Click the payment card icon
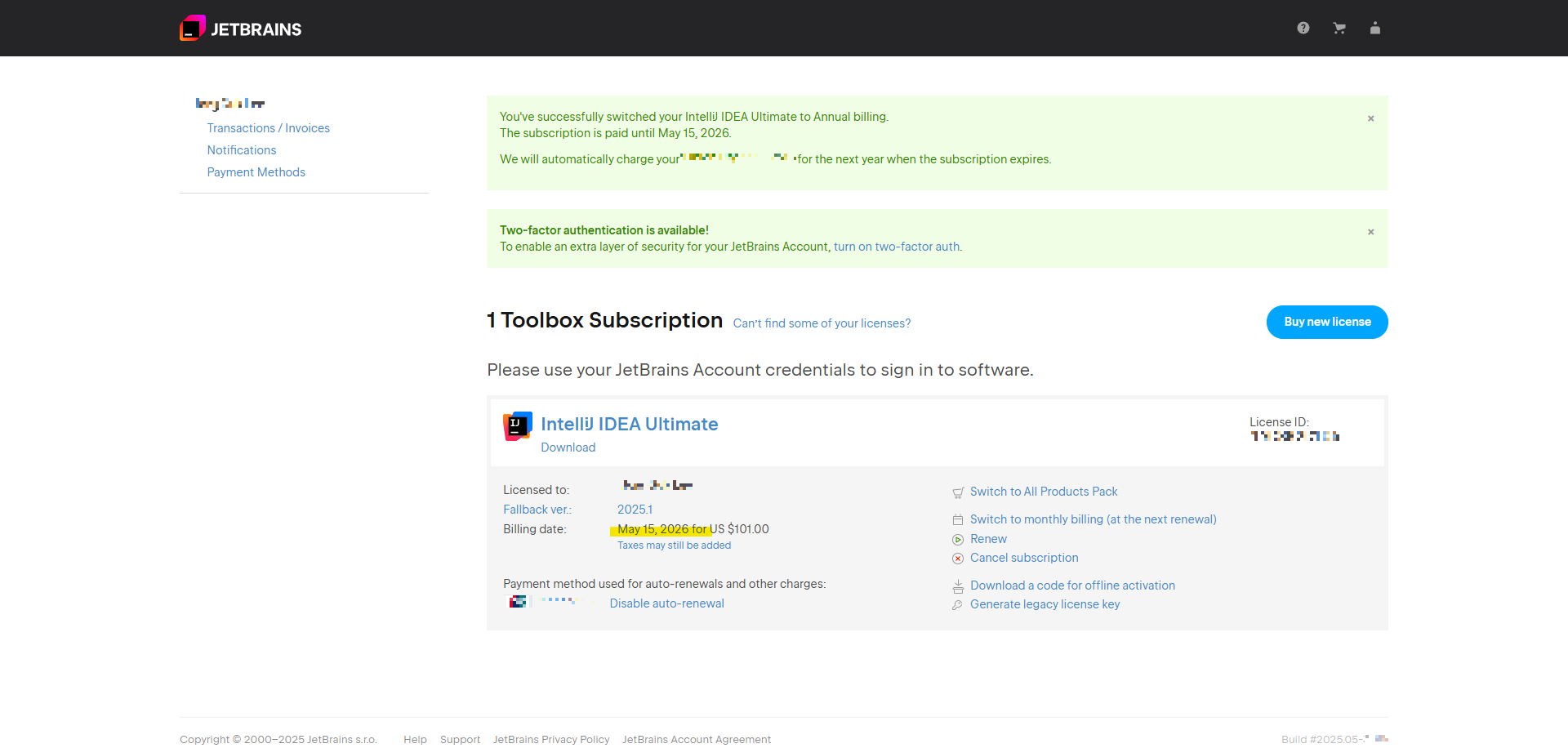 pos(518,602)
